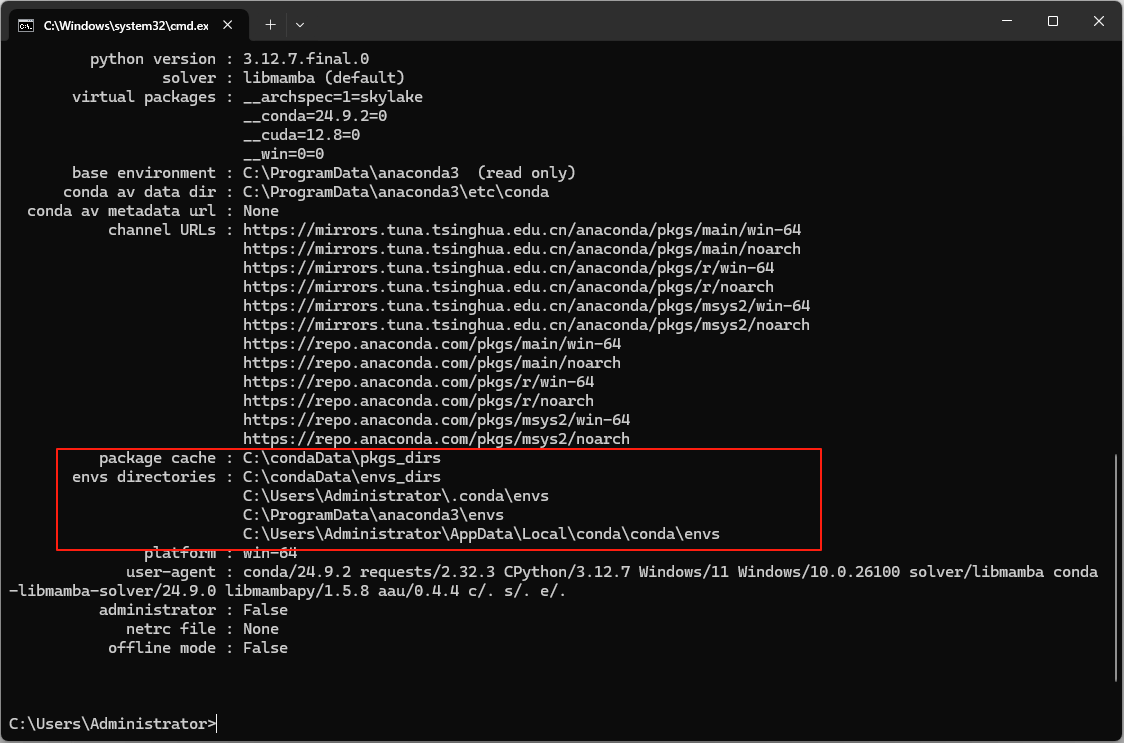The width and height of the screenshot is (1124, 743).
Task: Click the cmd.exe tab icon
Action: 26,25
